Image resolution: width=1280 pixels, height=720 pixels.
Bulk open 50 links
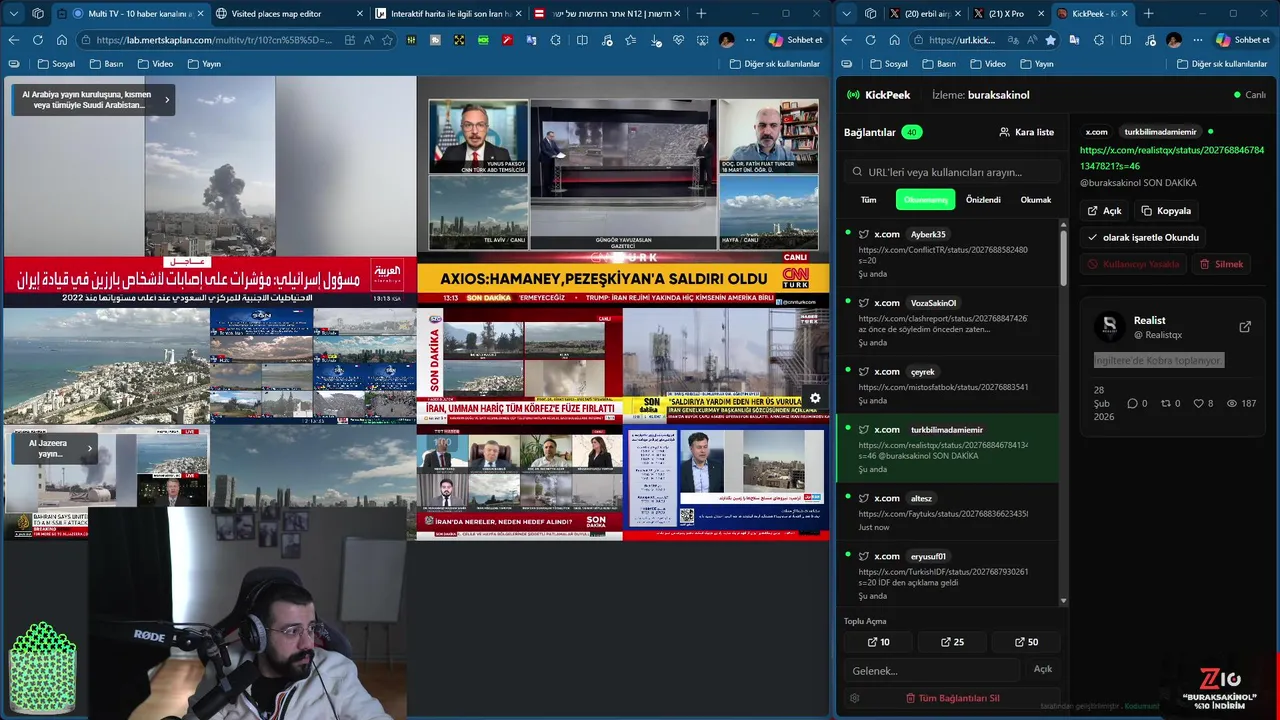tap(1026, 642)
